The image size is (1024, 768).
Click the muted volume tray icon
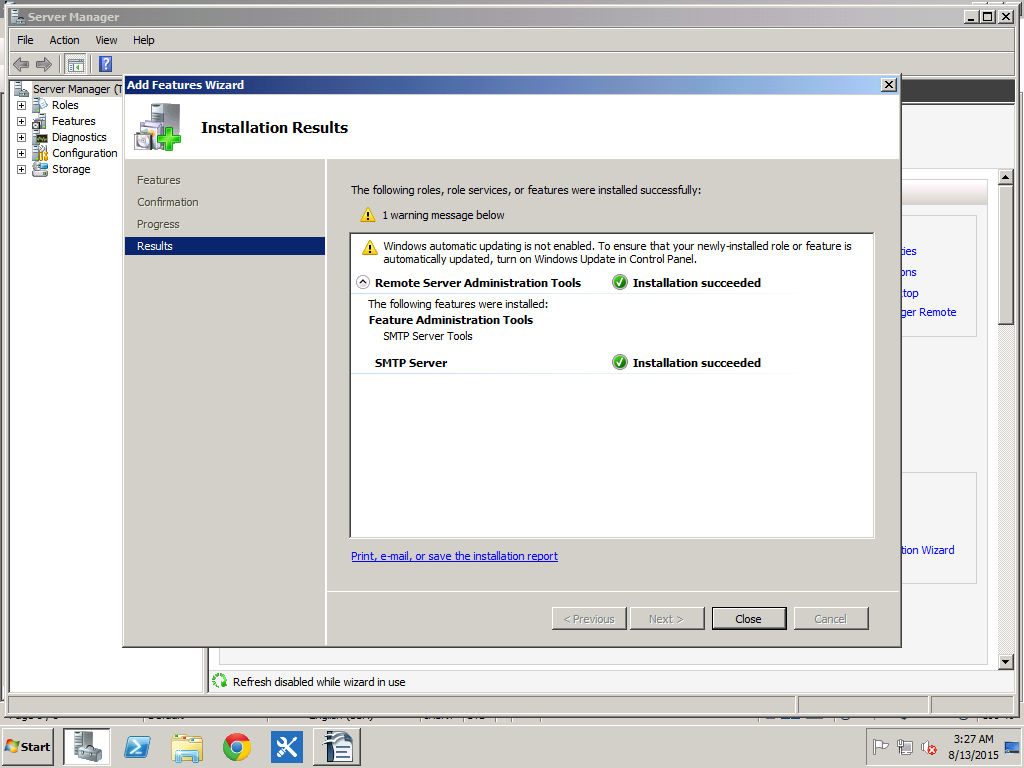click(928, 747)
